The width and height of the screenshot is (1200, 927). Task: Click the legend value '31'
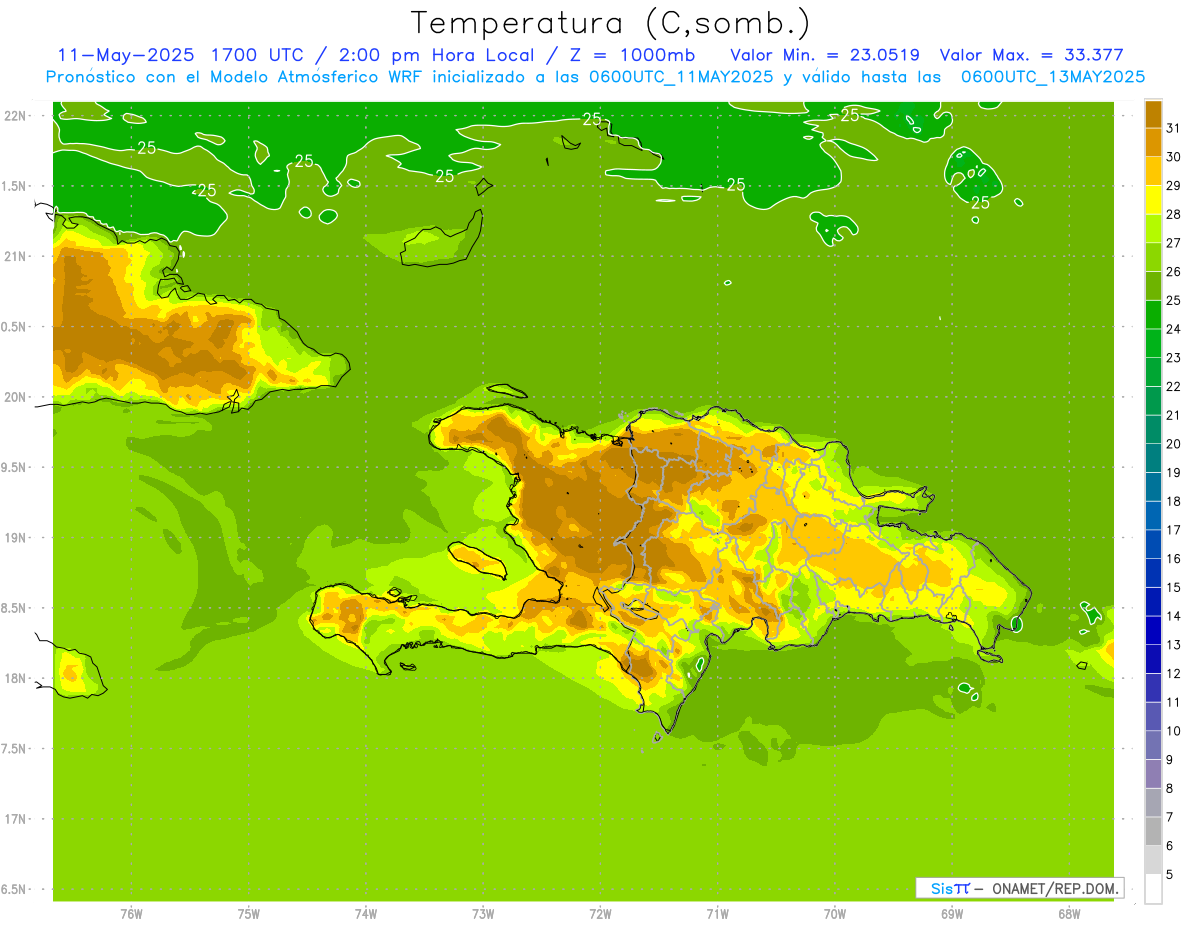pos(1173,128)
